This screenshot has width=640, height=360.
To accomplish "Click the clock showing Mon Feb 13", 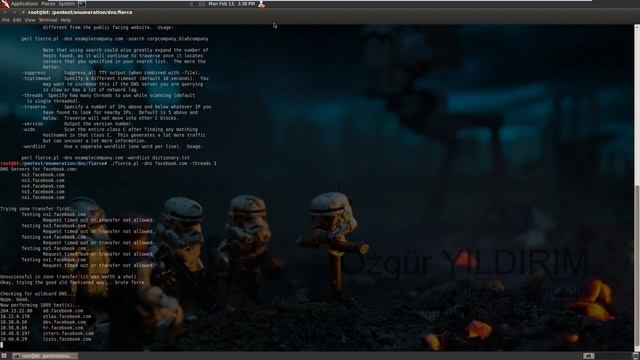I will coord(231,4).
